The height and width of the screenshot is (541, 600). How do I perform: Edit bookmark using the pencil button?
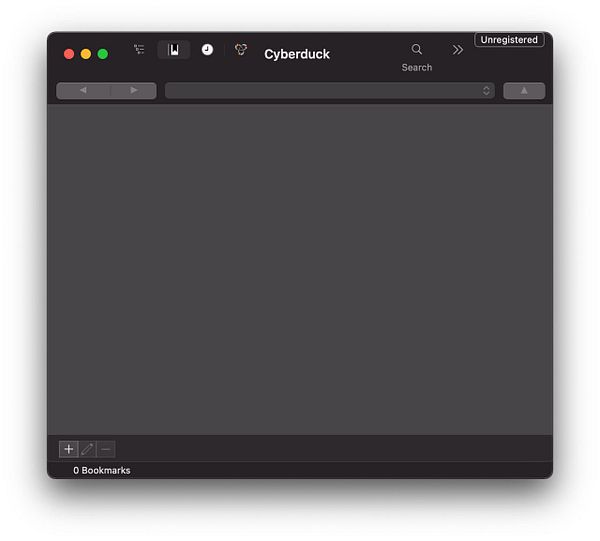point(88,449)
